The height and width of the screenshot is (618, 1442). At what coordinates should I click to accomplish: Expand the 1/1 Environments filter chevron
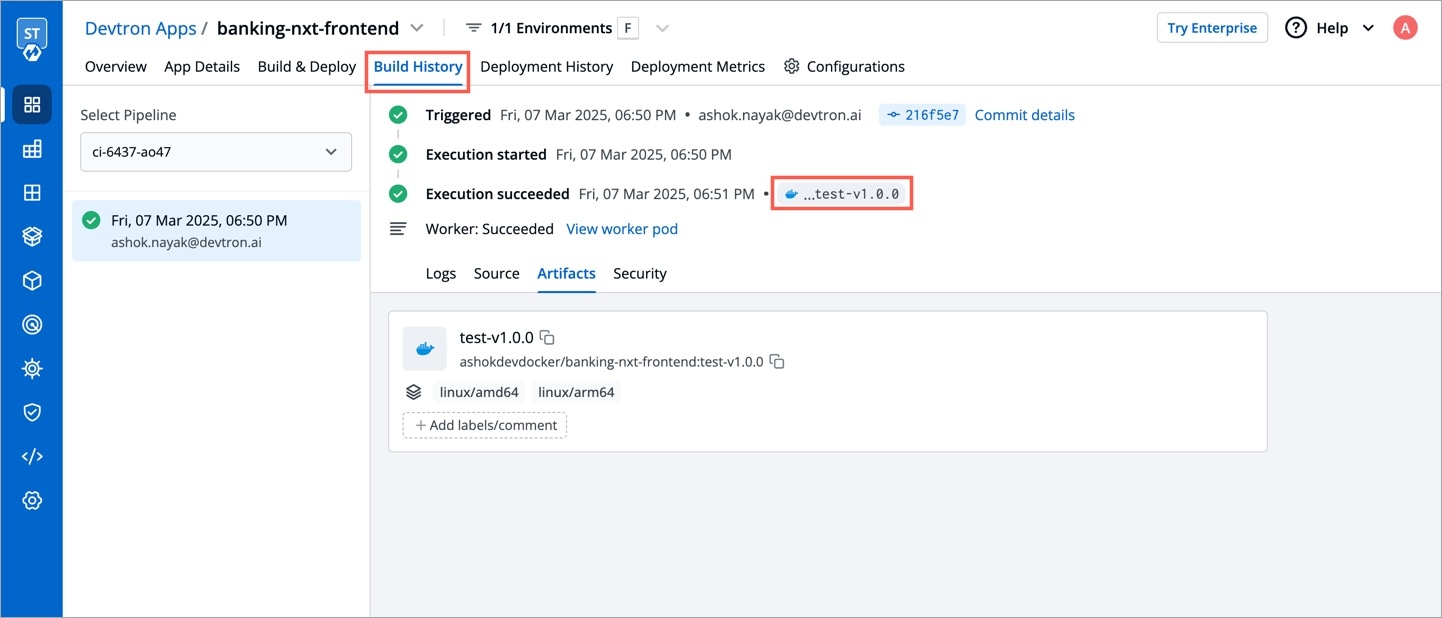point(661,28)
